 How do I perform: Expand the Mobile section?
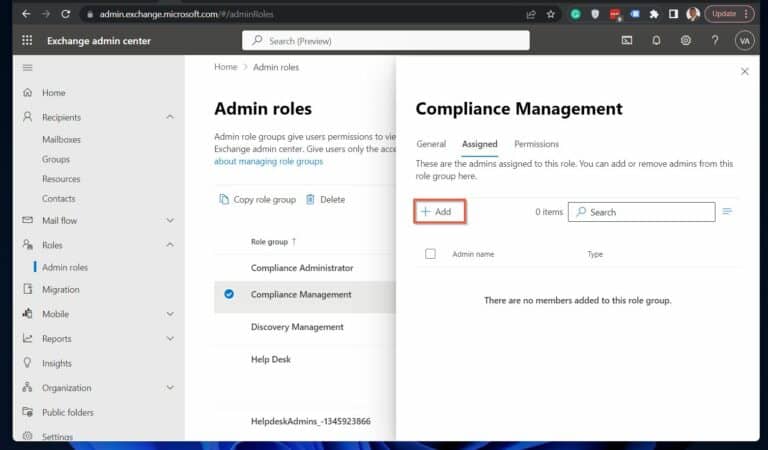tap(169, 314)
